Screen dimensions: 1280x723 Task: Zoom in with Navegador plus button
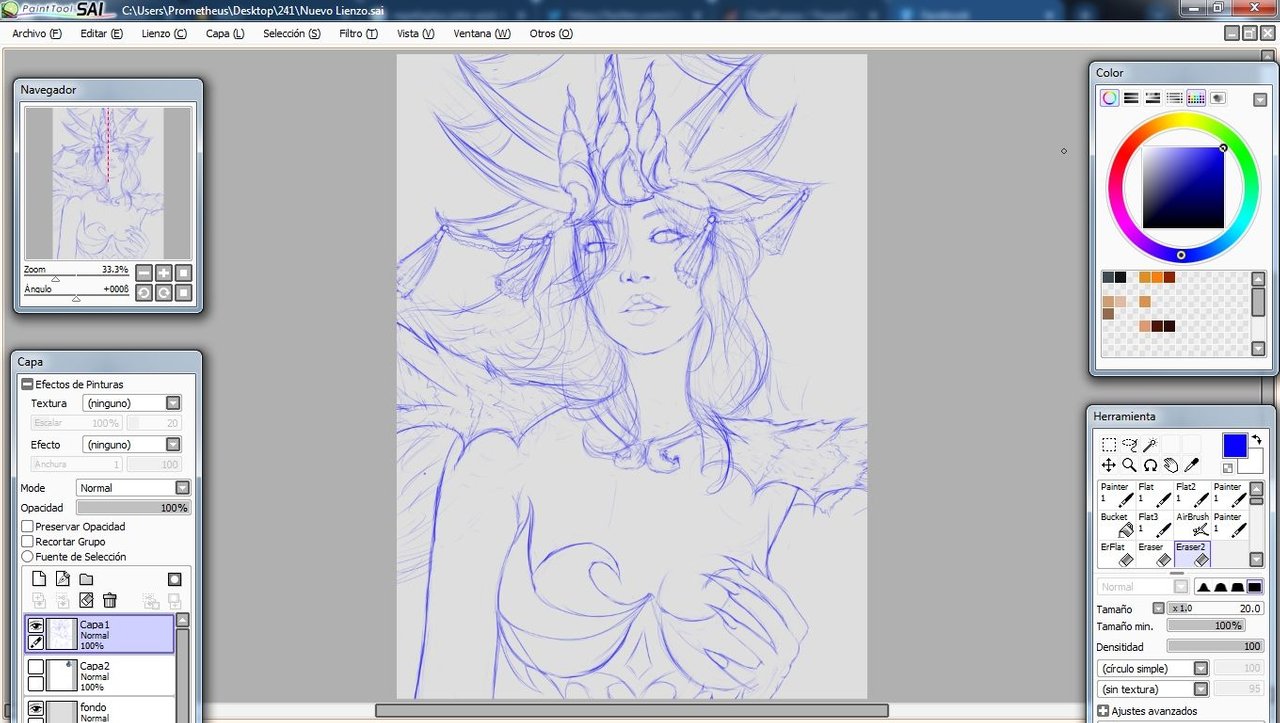click(x=164, y=272)
